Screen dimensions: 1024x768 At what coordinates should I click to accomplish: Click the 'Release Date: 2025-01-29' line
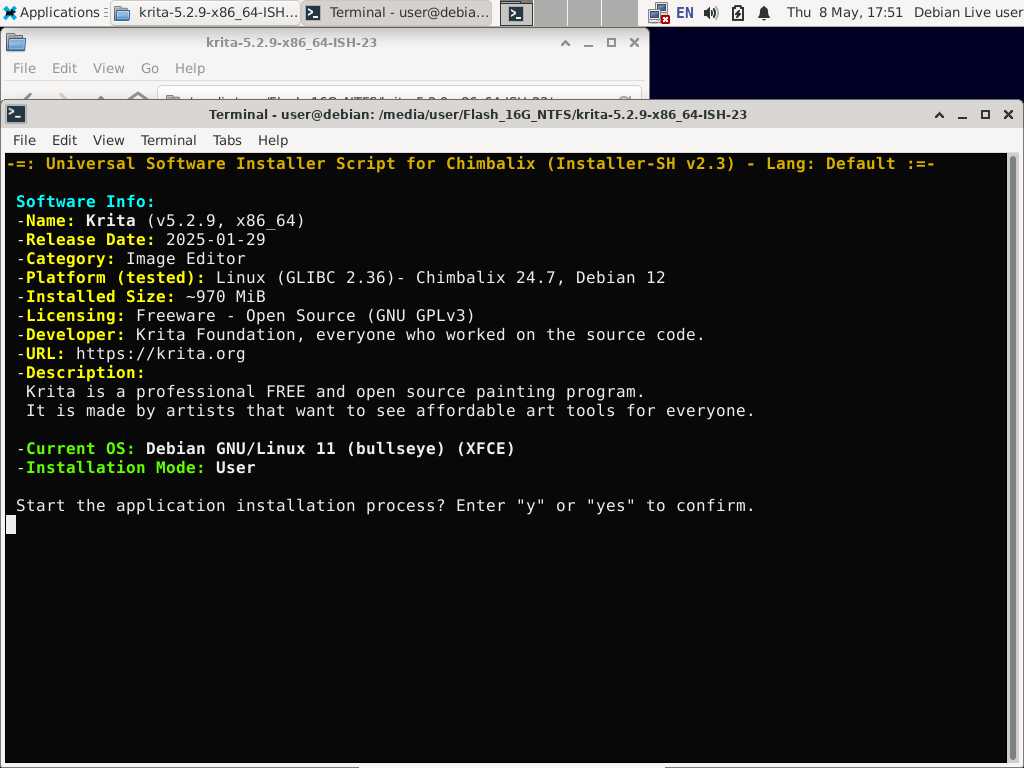[141, 240]
